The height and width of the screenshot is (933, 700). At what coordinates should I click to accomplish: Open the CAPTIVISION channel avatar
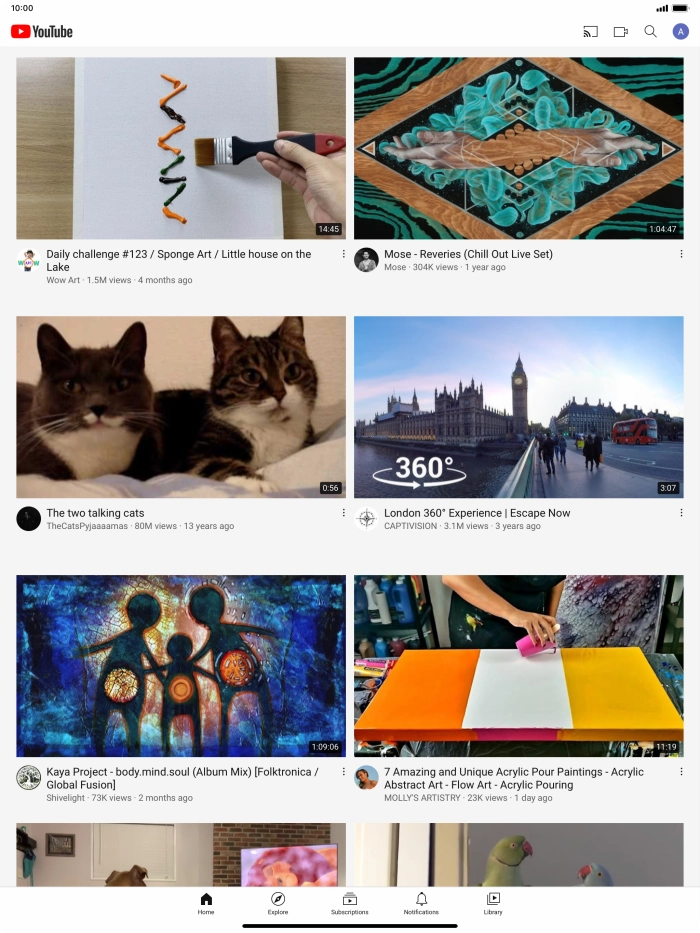pyautogui.click(x=366, y=519)
